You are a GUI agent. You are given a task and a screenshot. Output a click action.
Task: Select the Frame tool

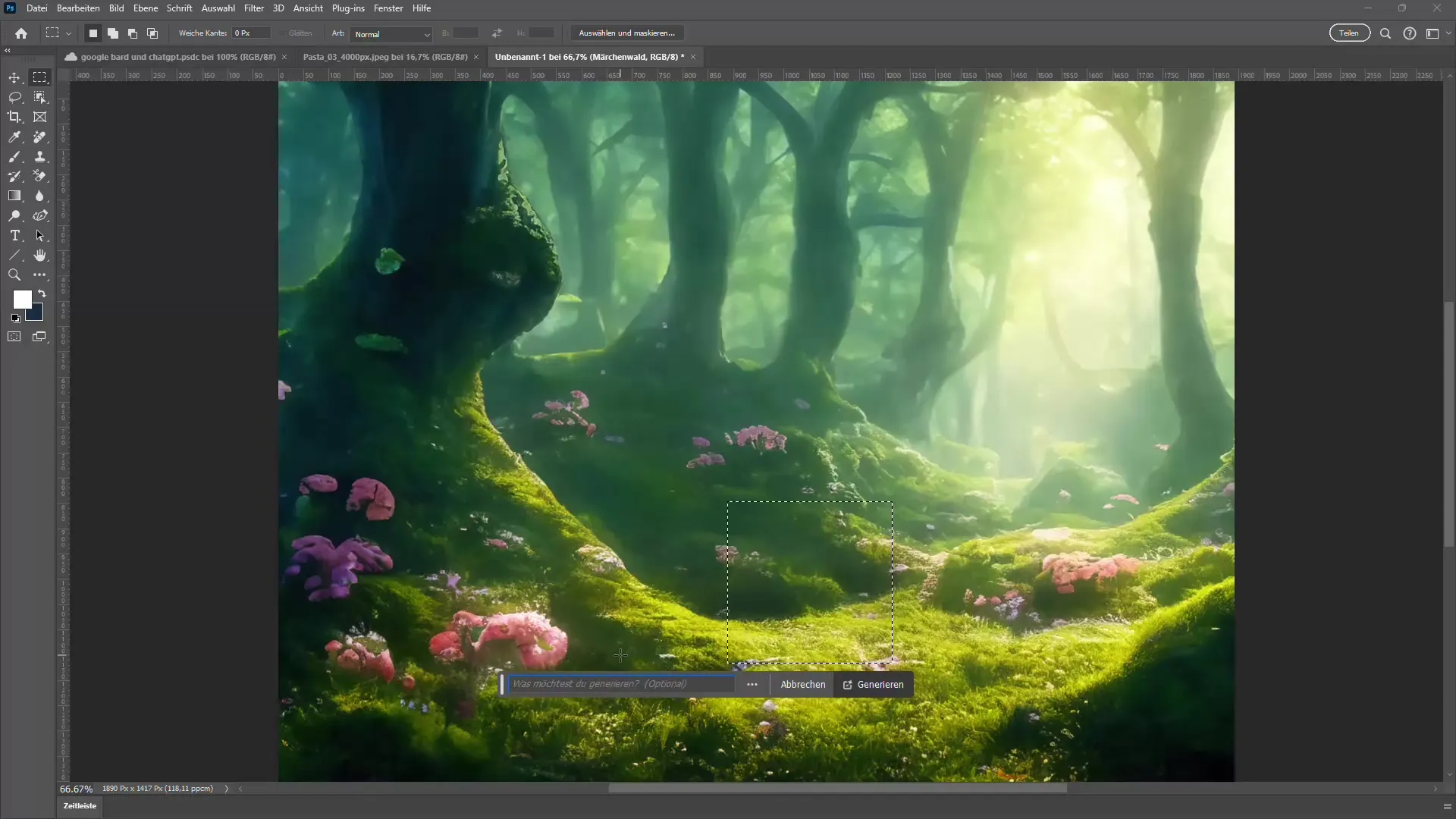[x=39, y=117]
